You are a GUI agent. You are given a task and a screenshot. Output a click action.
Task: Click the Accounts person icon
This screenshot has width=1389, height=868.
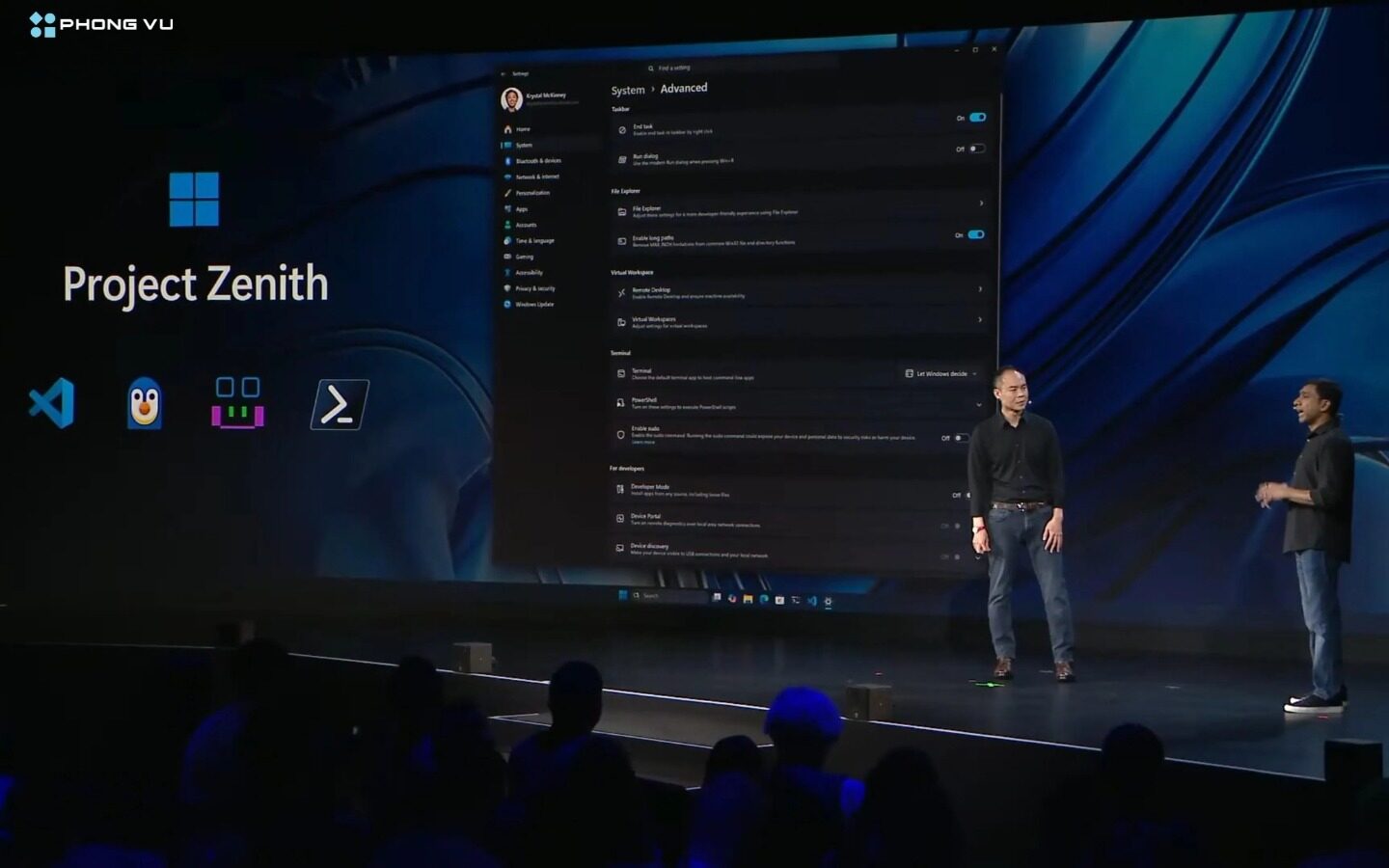507,225
